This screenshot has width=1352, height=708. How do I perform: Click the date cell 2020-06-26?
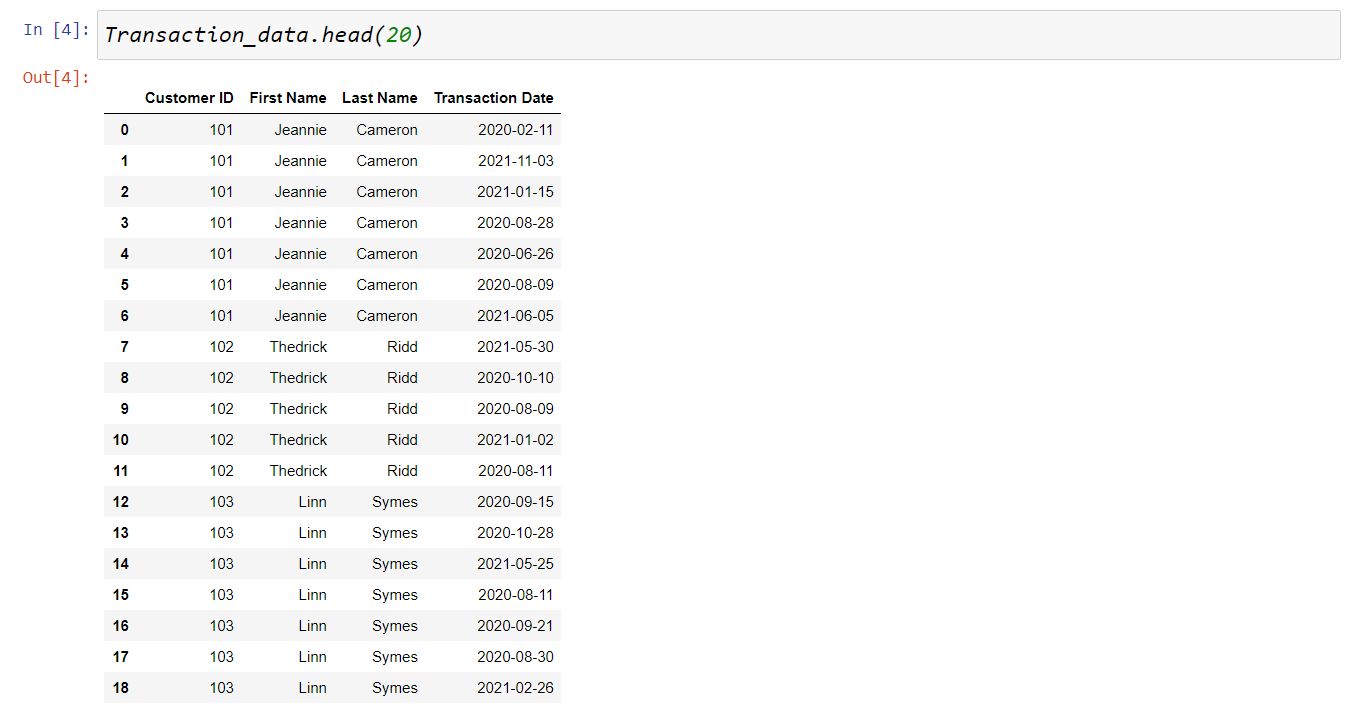coord(515,254)
